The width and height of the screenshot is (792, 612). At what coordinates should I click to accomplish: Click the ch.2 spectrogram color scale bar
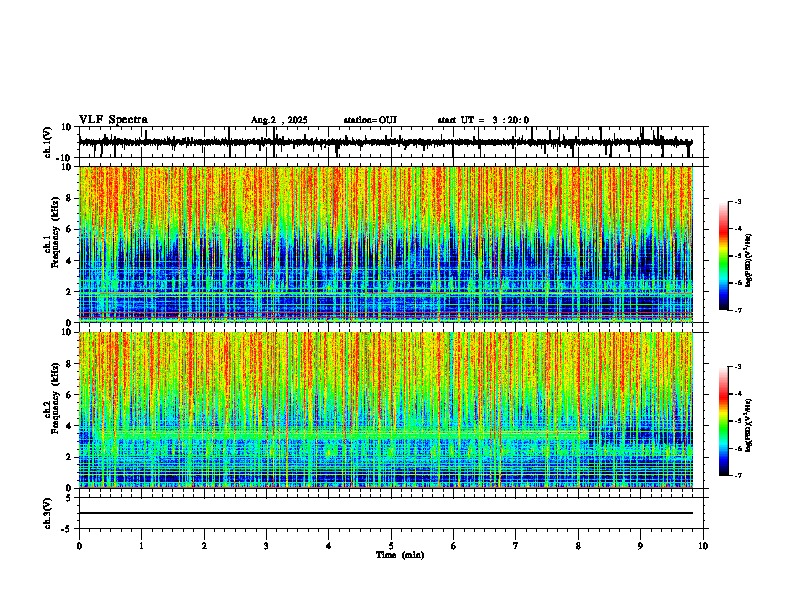723,421
